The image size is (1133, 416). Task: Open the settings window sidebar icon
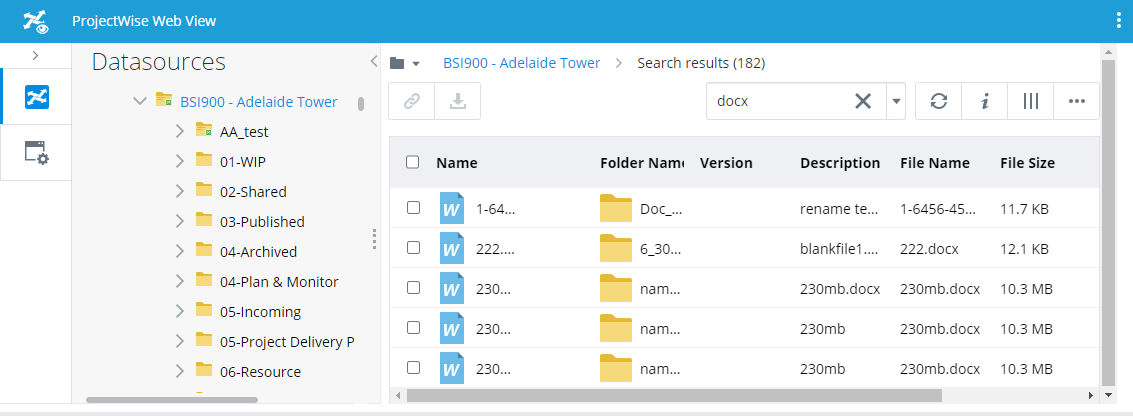[x=36, y=153]
